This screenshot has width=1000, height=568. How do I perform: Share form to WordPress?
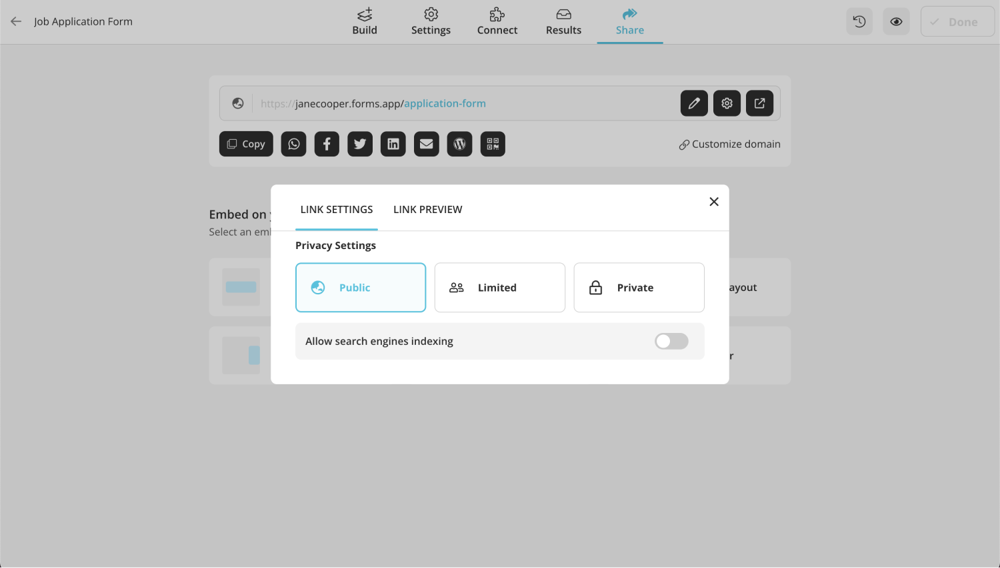459,144
